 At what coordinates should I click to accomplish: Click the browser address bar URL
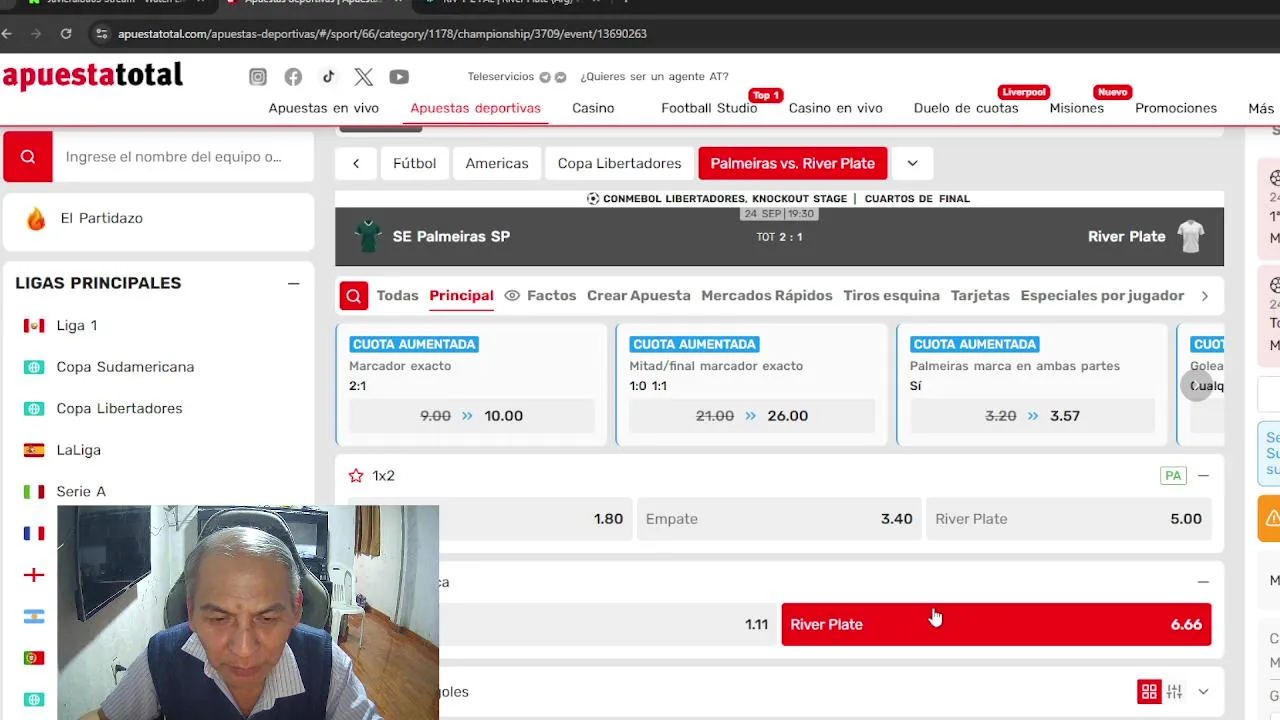coord(382,34)
